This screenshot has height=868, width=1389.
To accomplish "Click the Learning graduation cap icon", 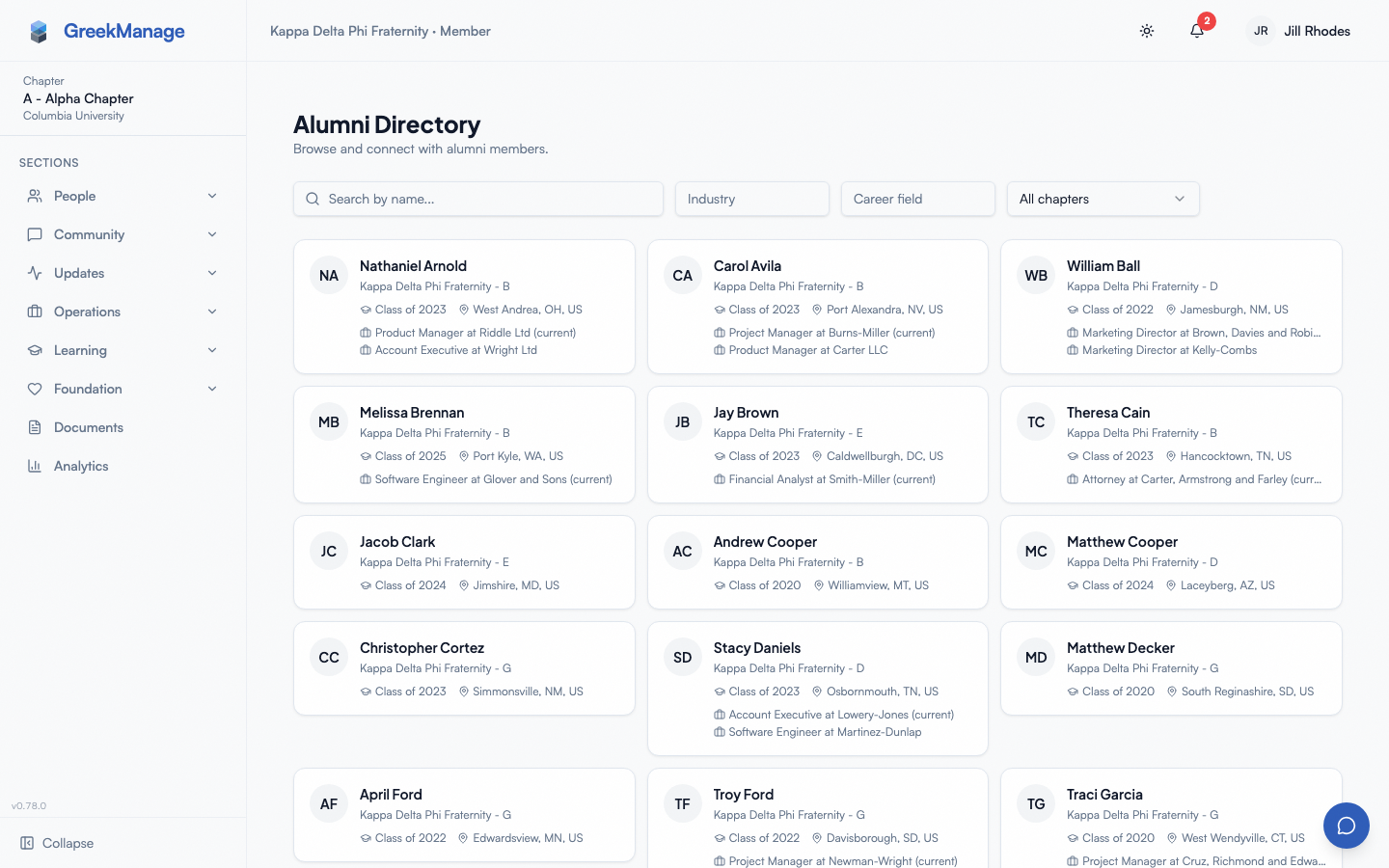I will pos(35,350).
